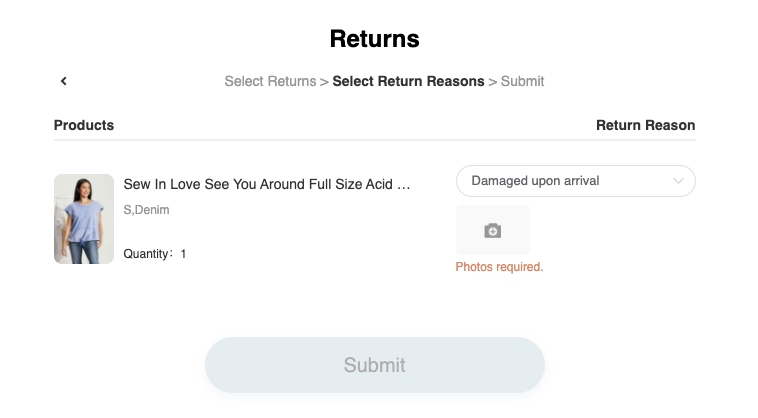Click the divider line under column headers
758x418 pixels.
pos(374,140)
